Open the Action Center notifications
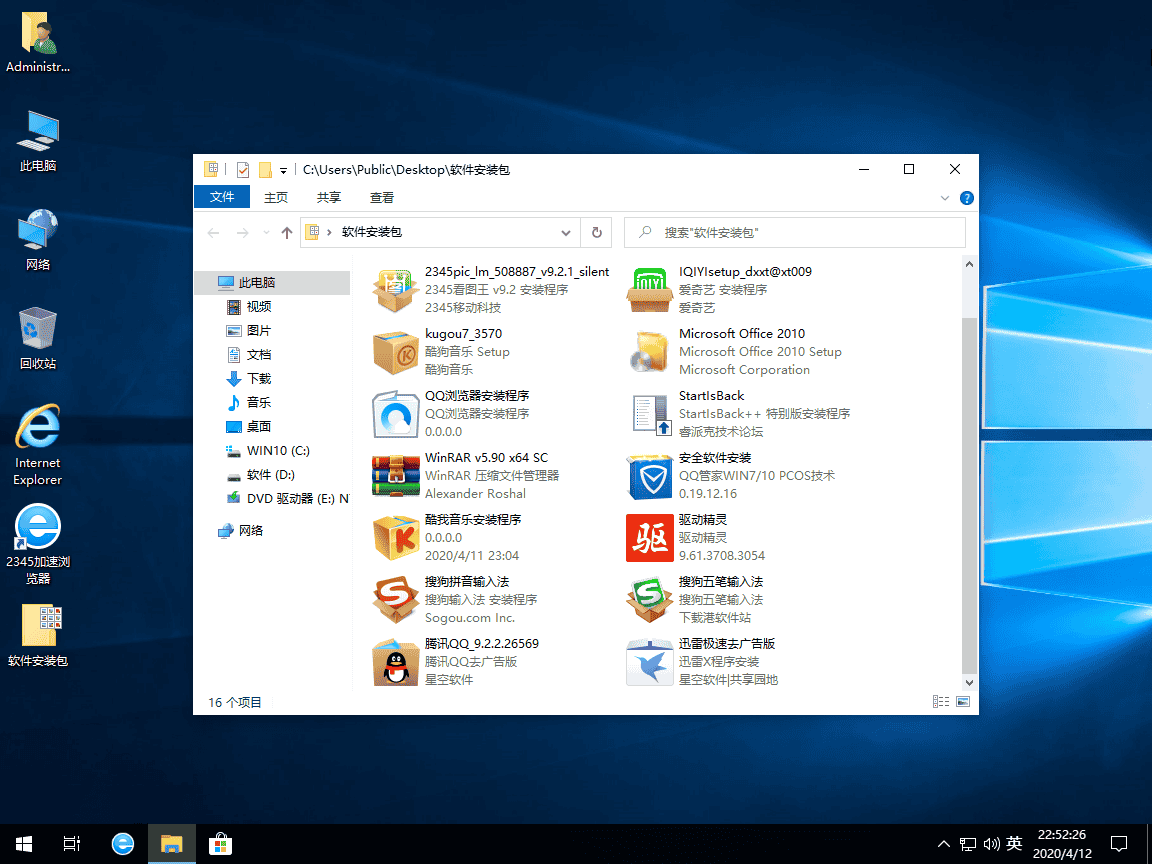The height and width of the screenshot is (864, 1152). tap(1119, 843)
